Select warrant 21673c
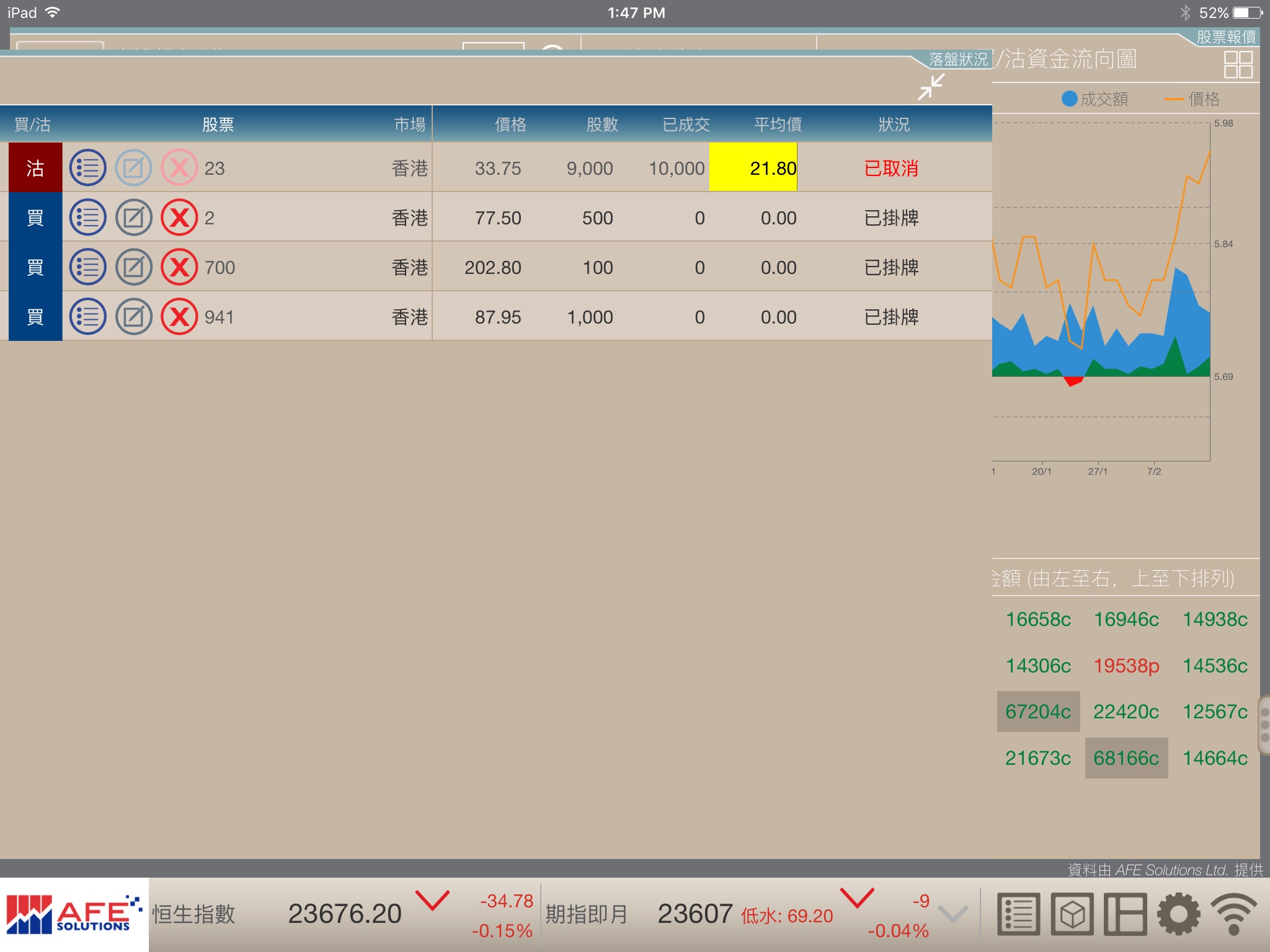The height and width of the screenshot is (952, 1270). [x=1038, y=758]
